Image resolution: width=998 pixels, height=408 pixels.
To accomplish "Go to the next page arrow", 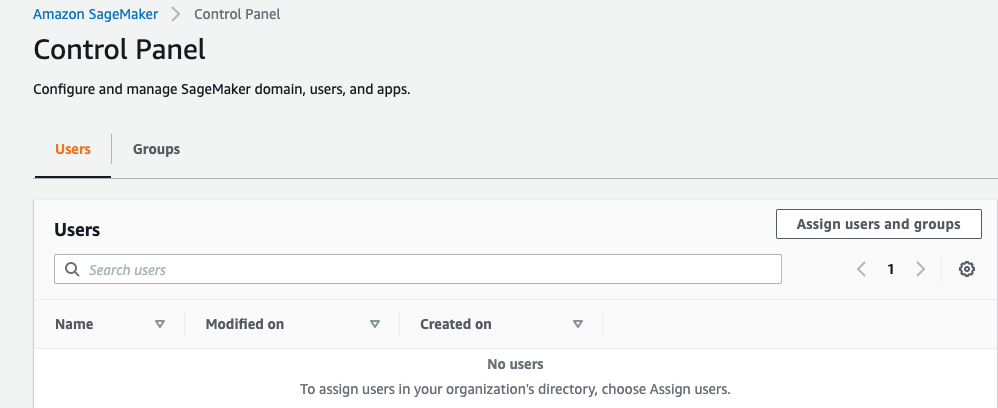I will [921, 269].
